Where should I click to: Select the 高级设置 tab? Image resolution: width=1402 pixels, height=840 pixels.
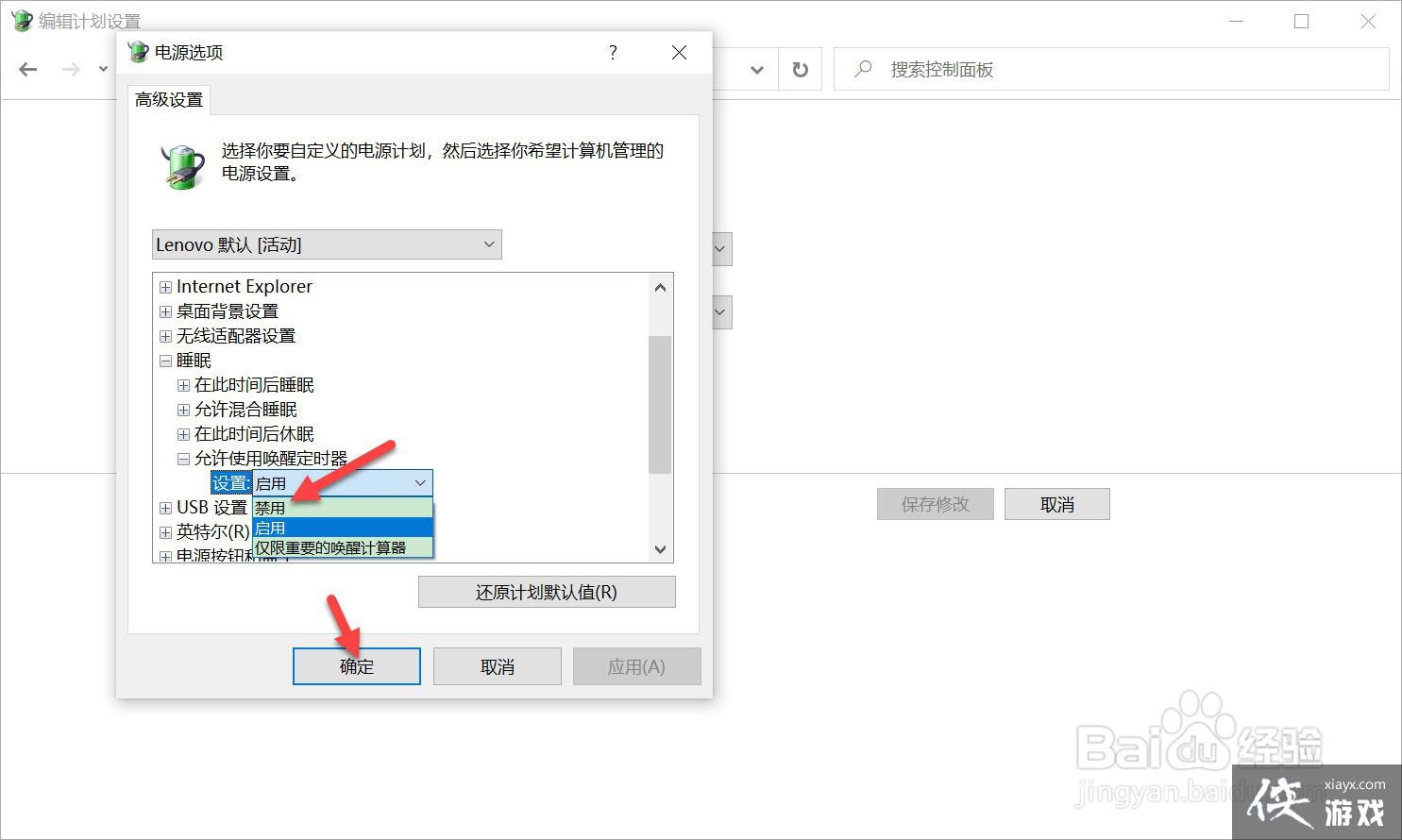pos(169,100)
